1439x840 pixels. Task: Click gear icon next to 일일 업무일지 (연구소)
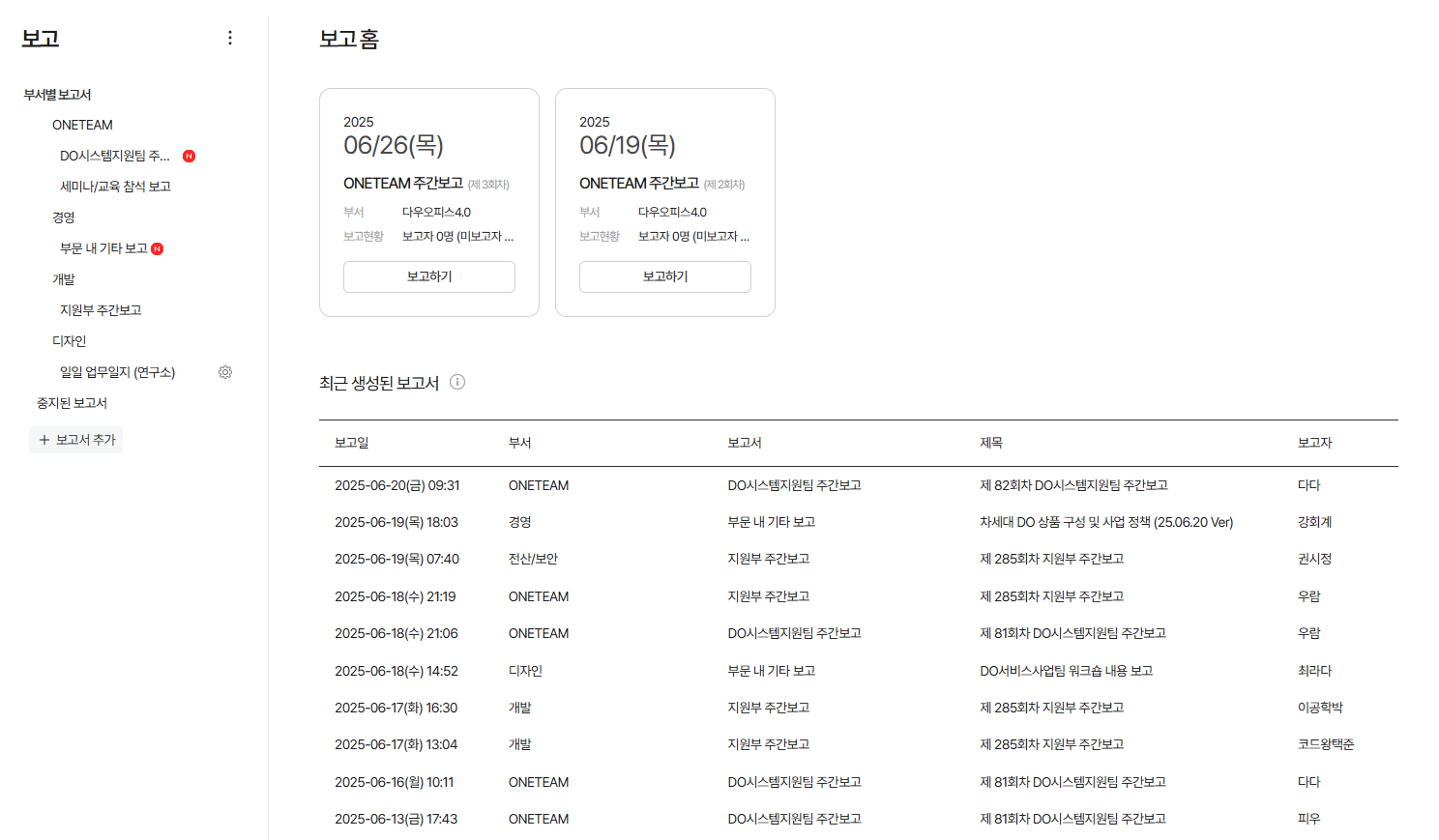tap(225, 372)
